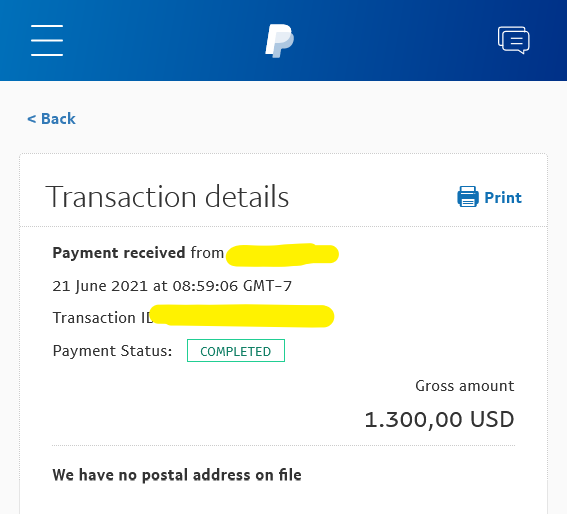Click the Gross amount label
The height and width of the screenshot is (514, 567).
point(465,386)
